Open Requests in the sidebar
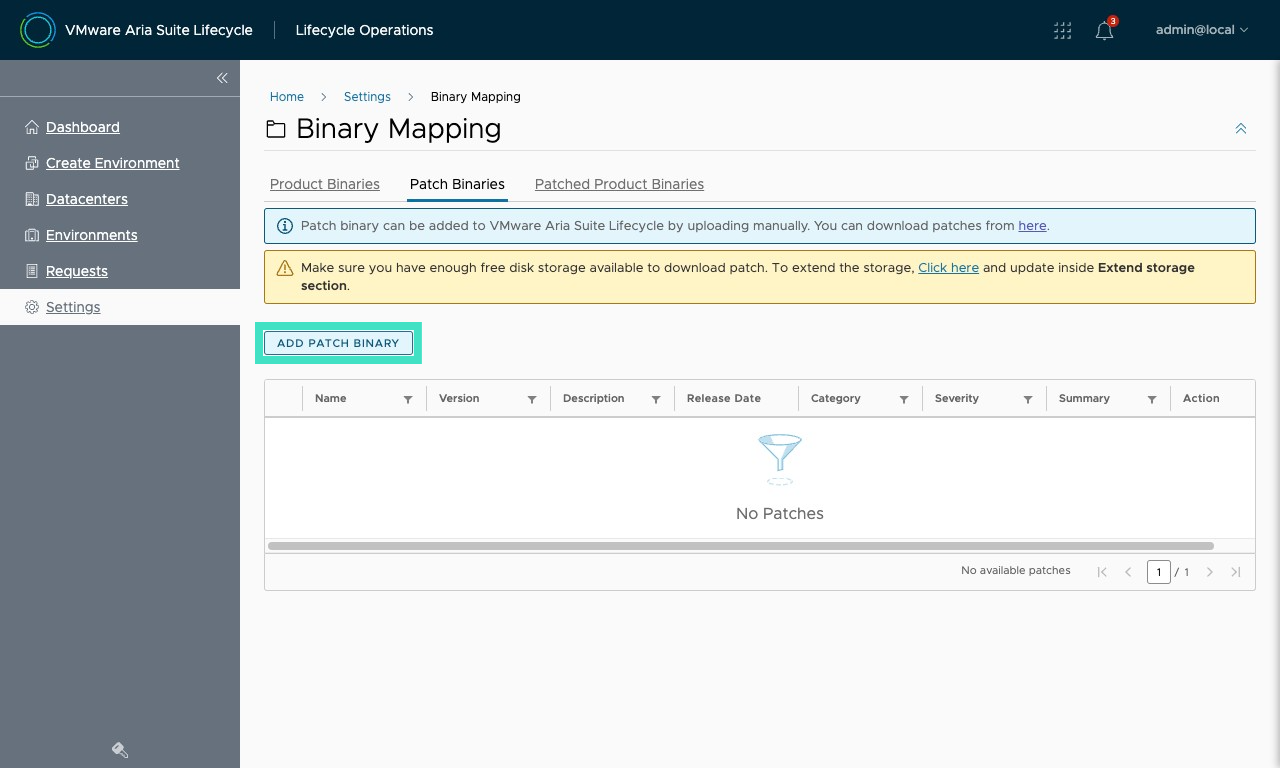 pos(77,271)
